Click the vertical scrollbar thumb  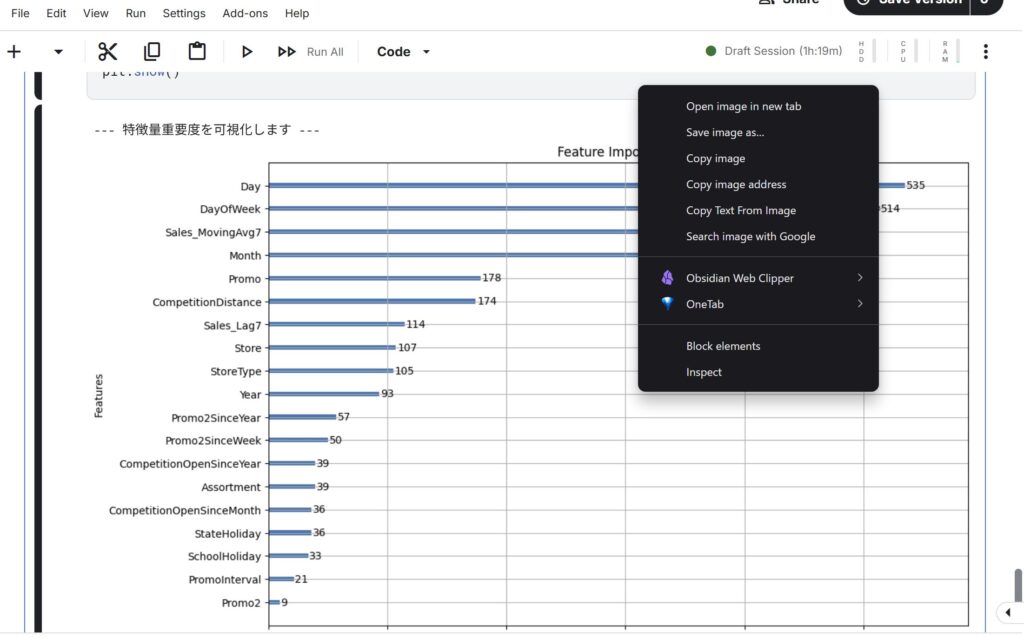point(1018,586)
